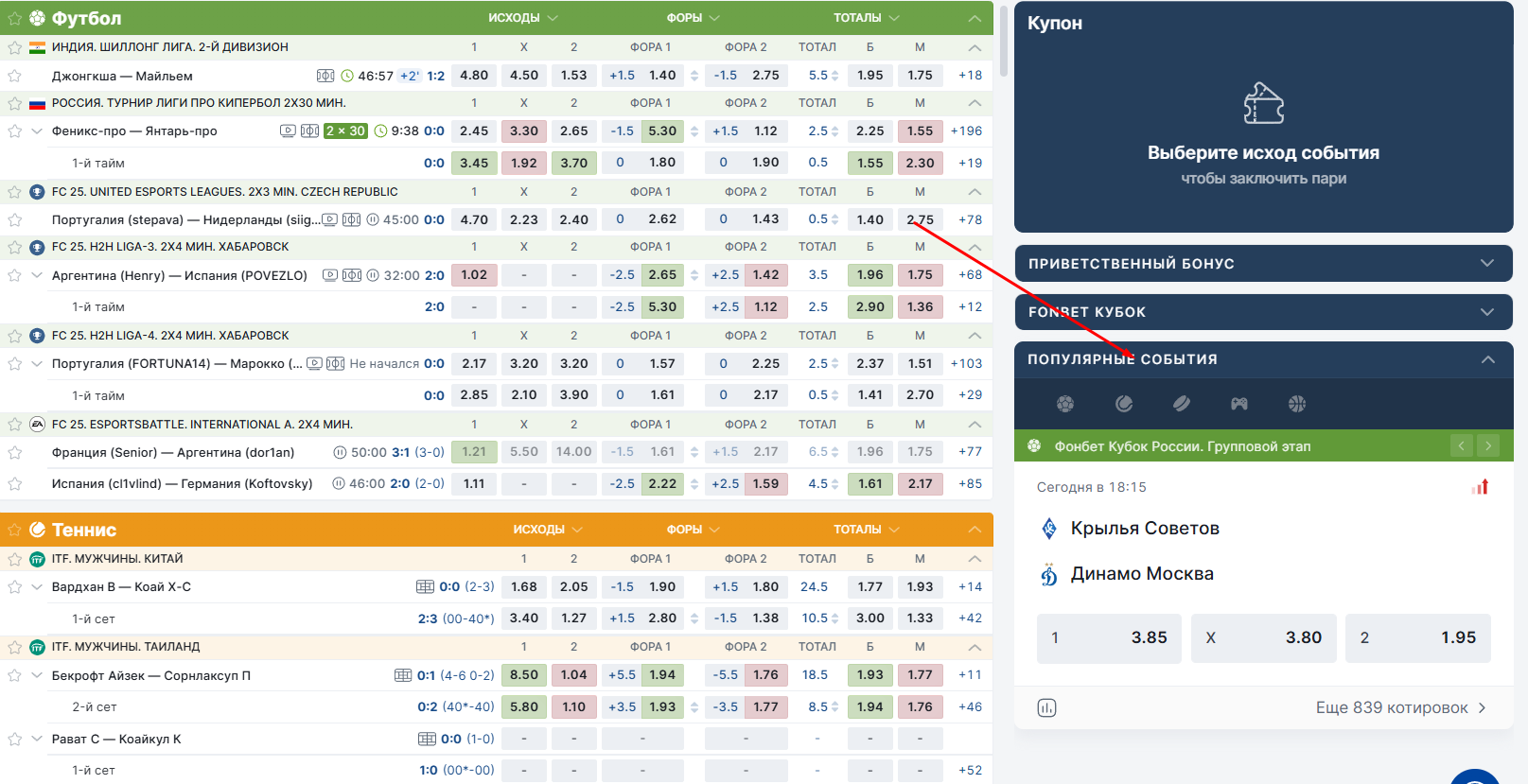Viewport: 1528px width, 784px height.
Task: Show next popular event with right arrow
Action: [x=1488, y=445]
